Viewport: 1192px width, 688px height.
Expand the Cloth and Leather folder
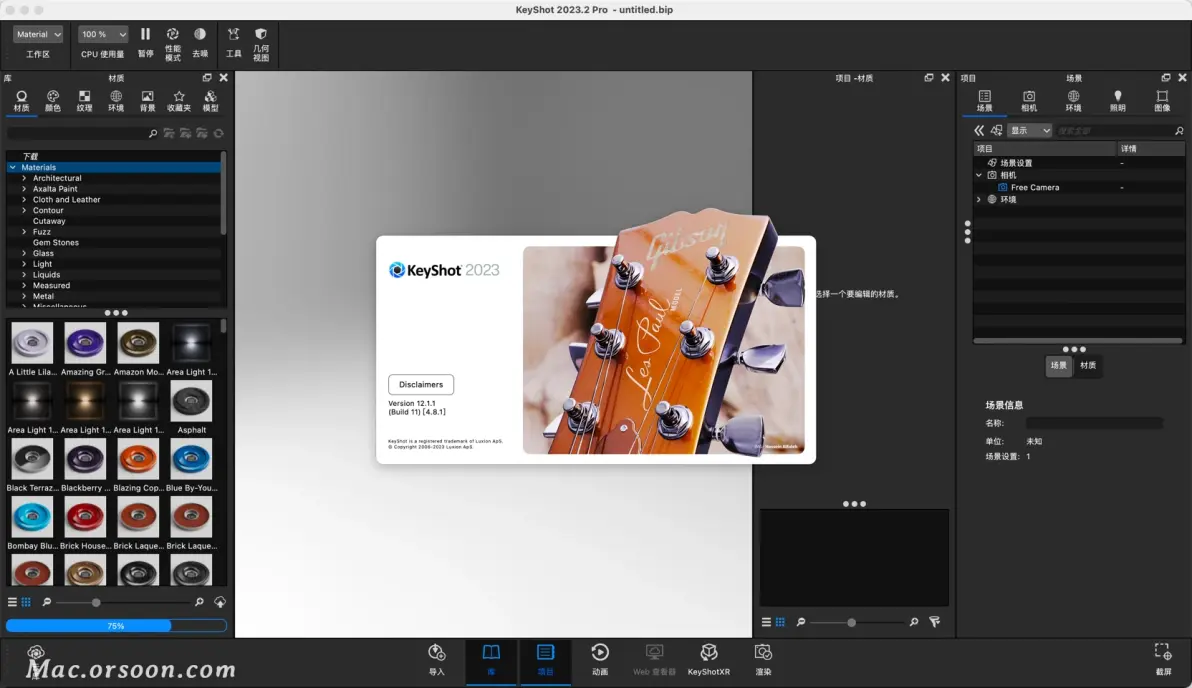(x=24, y=199)
